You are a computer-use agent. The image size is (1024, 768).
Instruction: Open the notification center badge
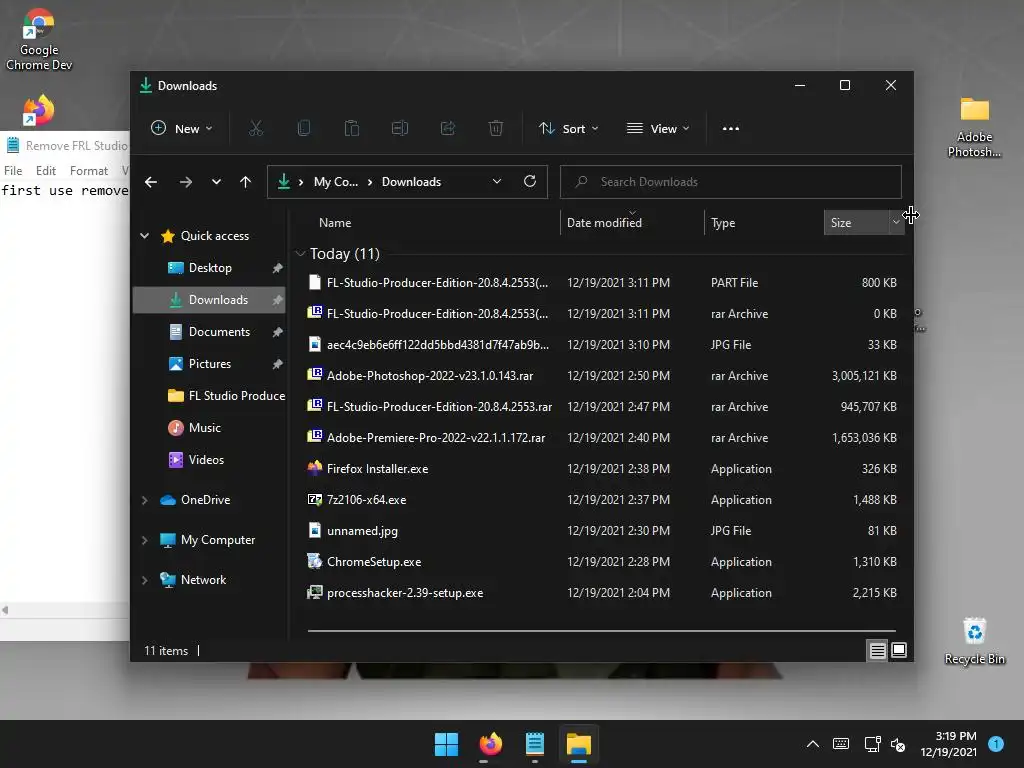[x=996, y=744]
